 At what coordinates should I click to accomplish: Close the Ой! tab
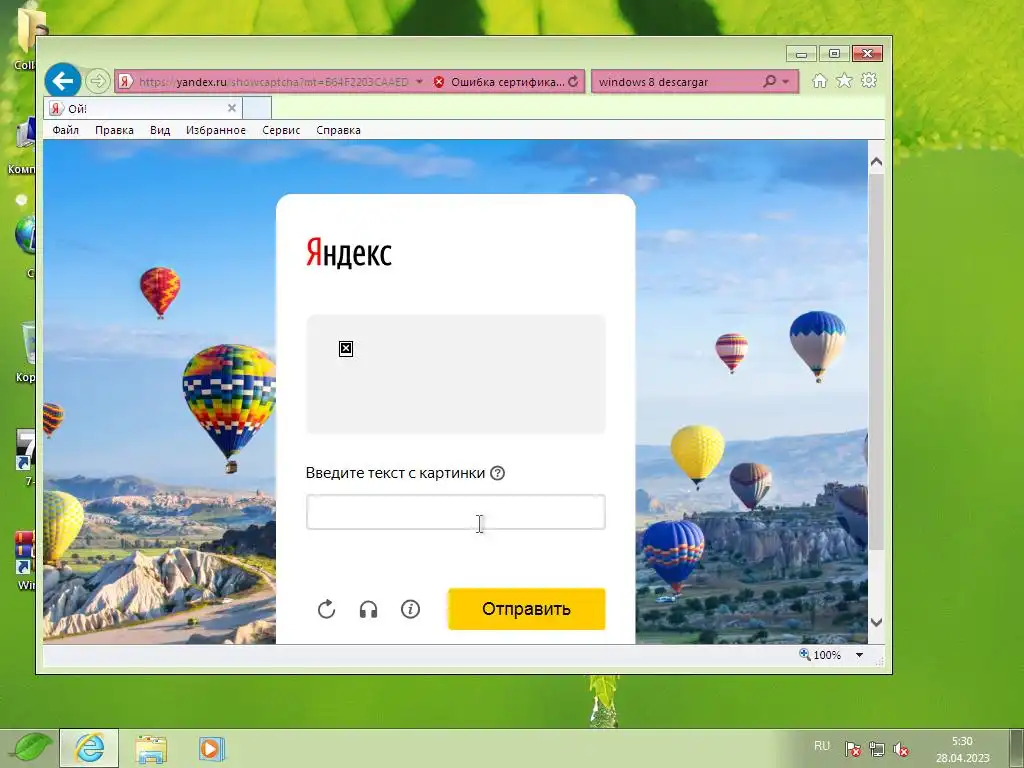232,108
